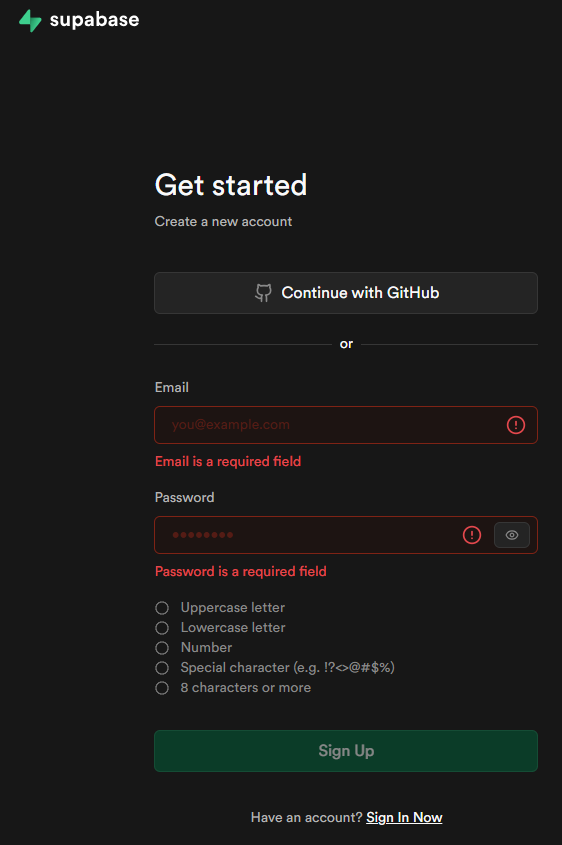Submit the green Sign Up button

pos(346,751)
